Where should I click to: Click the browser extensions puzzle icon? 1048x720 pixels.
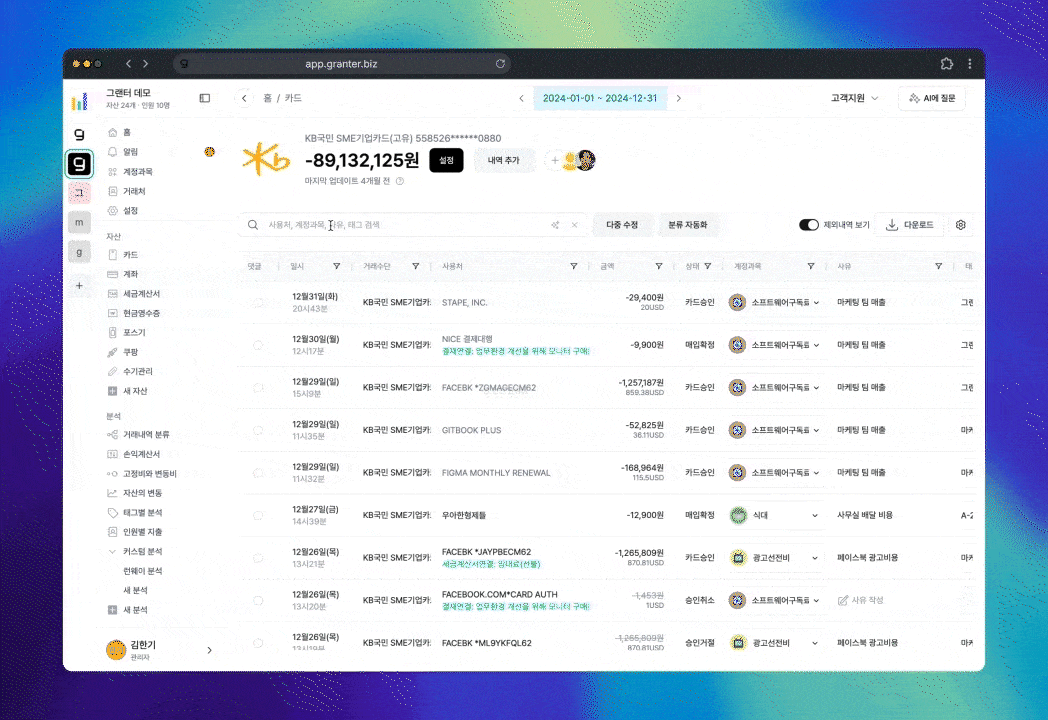point(946,64)
